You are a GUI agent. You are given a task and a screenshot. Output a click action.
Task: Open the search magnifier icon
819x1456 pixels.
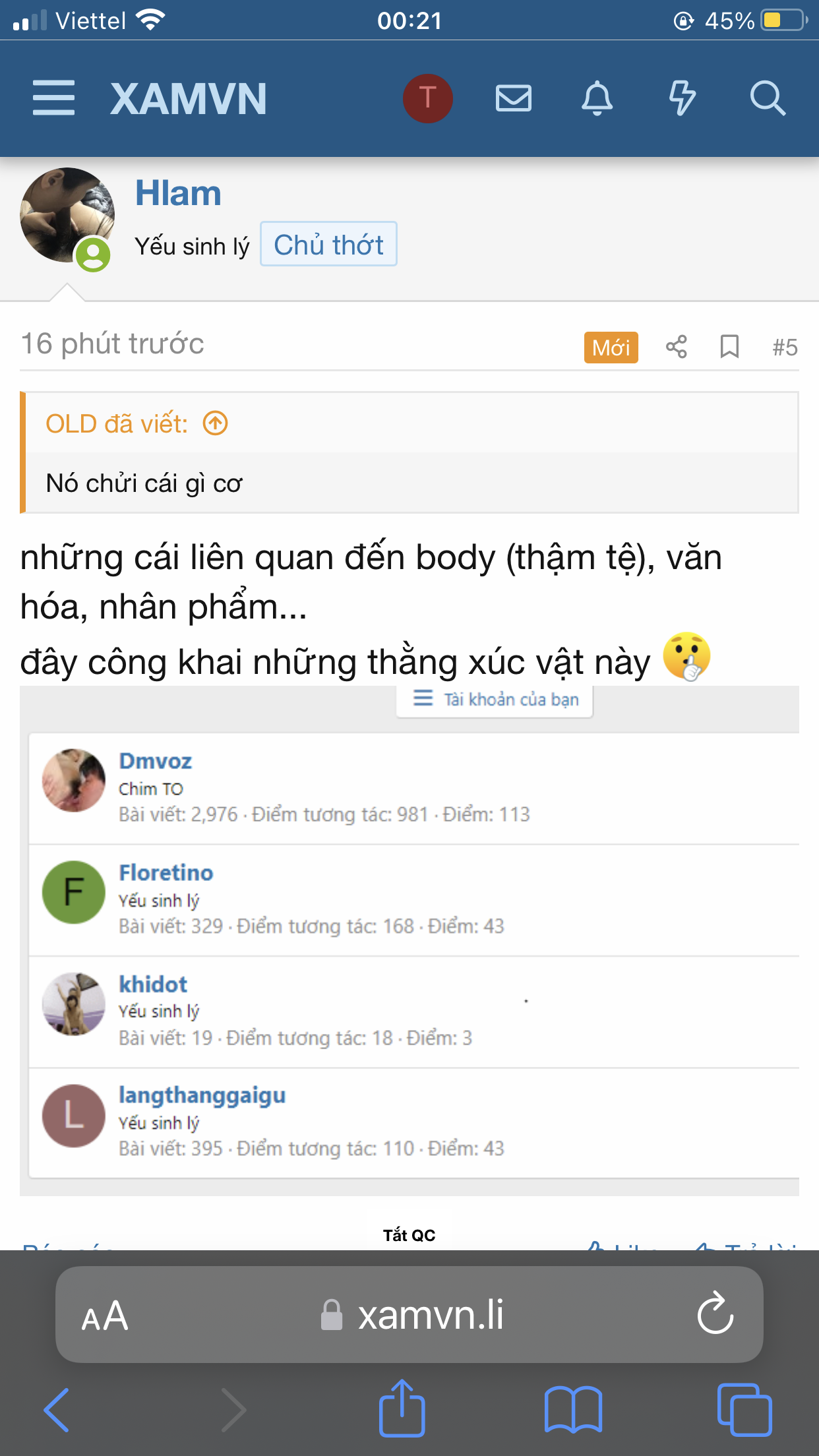click(x=768, y=98)
